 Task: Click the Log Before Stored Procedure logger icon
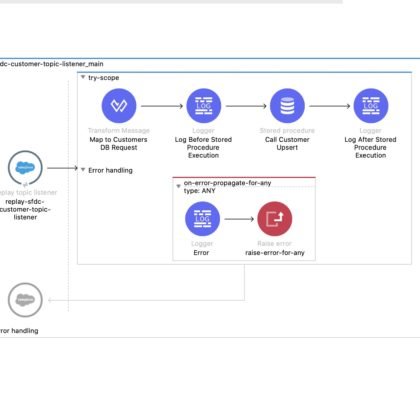point(203,106)
